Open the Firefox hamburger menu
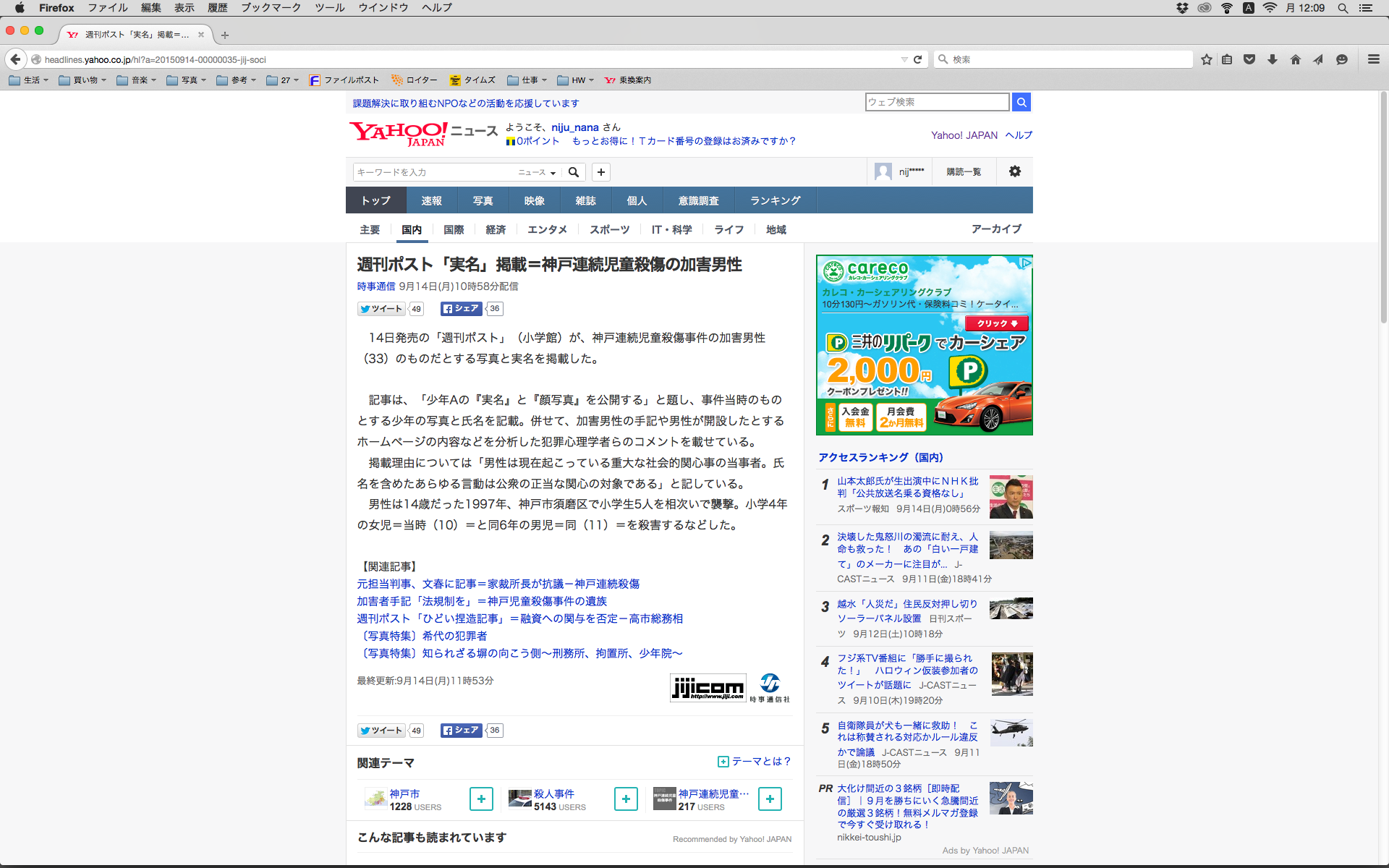The width and height of the screenshot is (1389, 868). click(x=1373, y=59)
